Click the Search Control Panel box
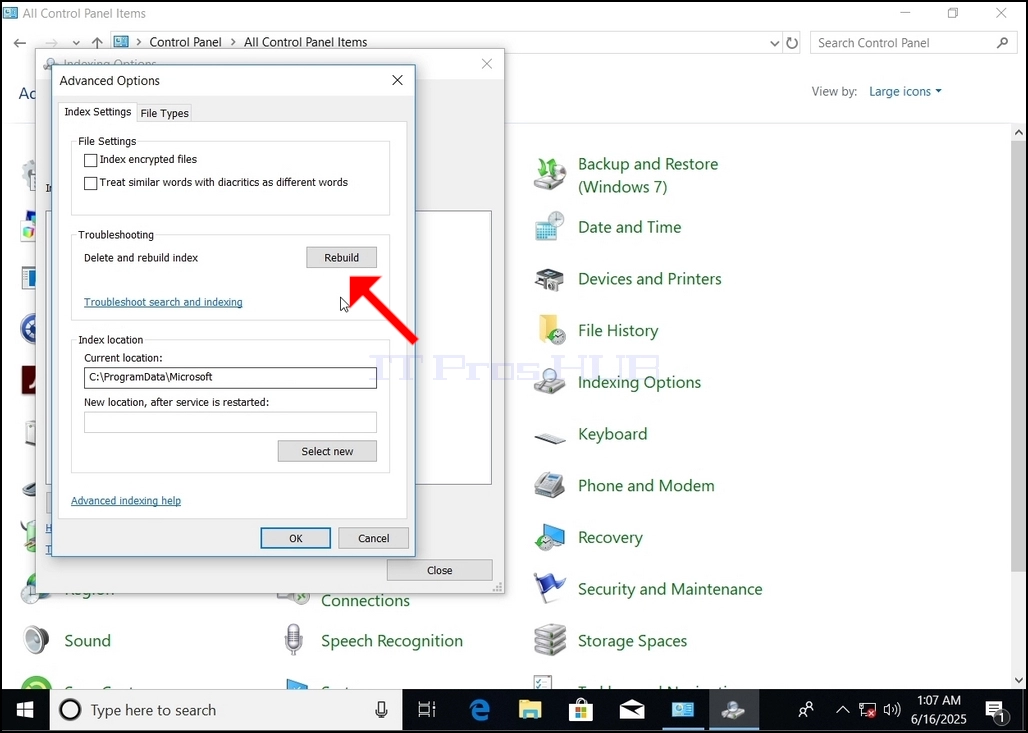This screenshot has width=1028, height=733. [914, 43]
